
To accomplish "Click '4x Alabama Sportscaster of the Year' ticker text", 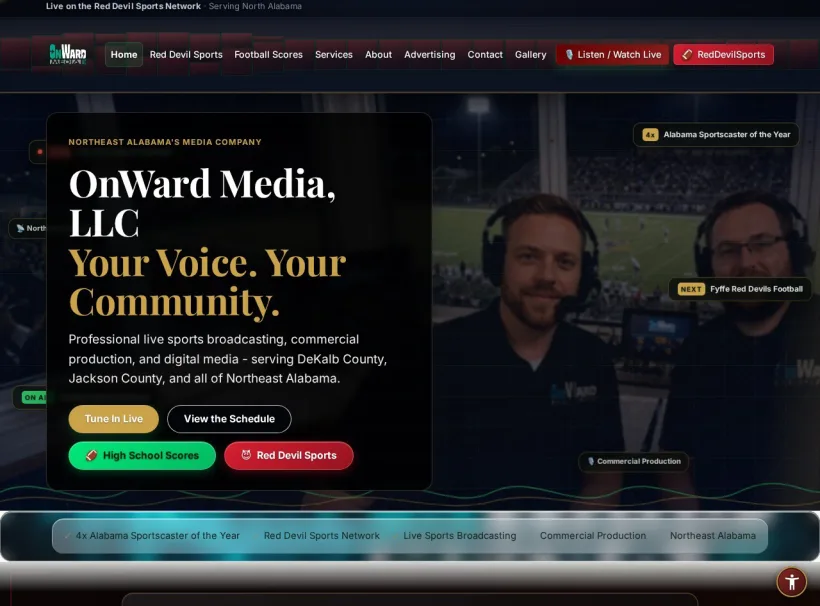I will click(157, 535).
